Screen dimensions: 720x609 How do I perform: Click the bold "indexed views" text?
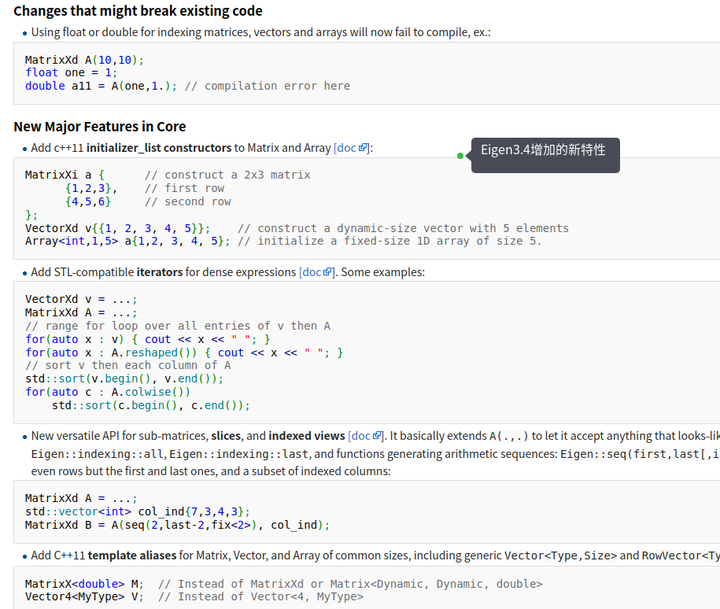[x=305, y=436]
